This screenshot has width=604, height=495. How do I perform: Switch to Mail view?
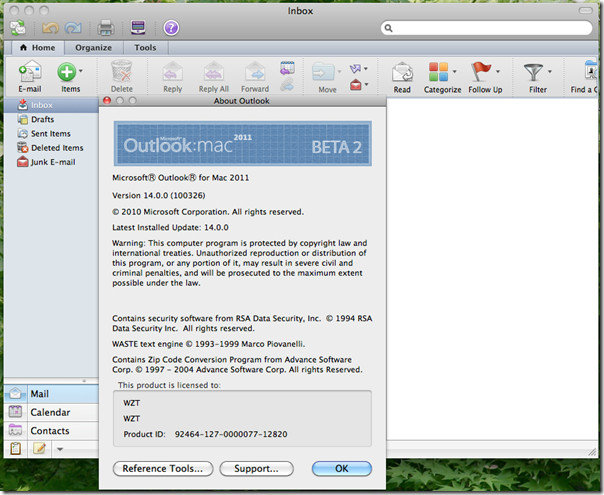click(x=51, y=394)
